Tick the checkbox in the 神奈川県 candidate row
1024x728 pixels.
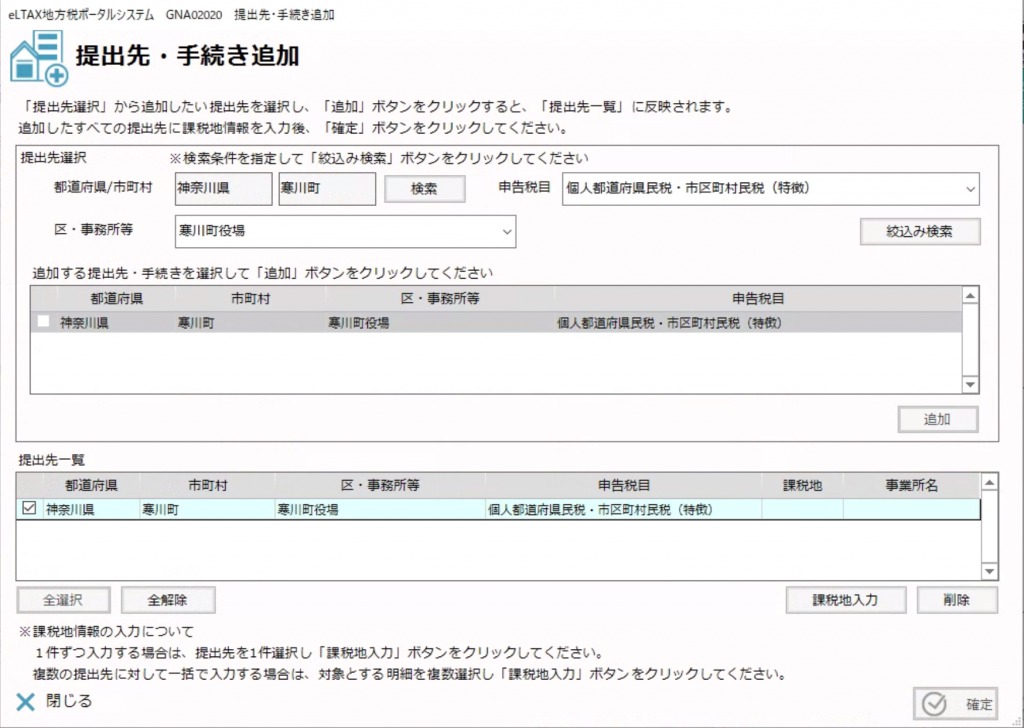click(43, 322)
